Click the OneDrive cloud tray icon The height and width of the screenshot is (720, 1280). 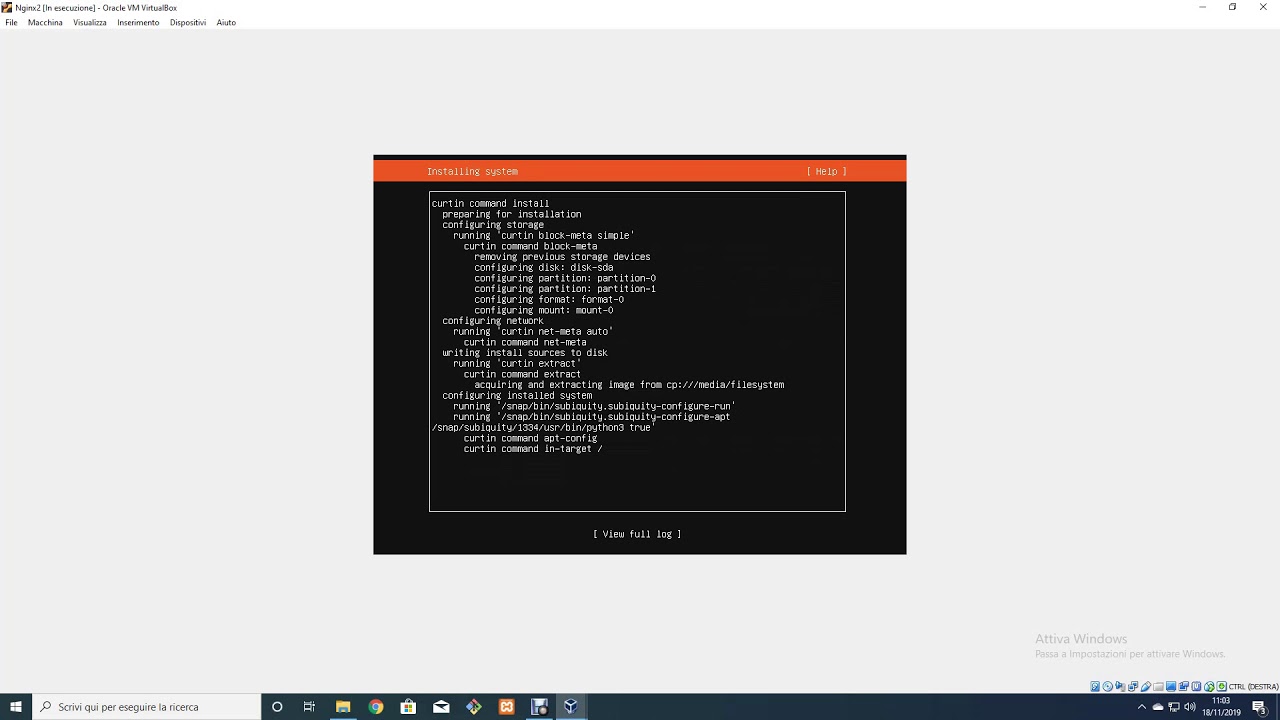point(1158,707)
